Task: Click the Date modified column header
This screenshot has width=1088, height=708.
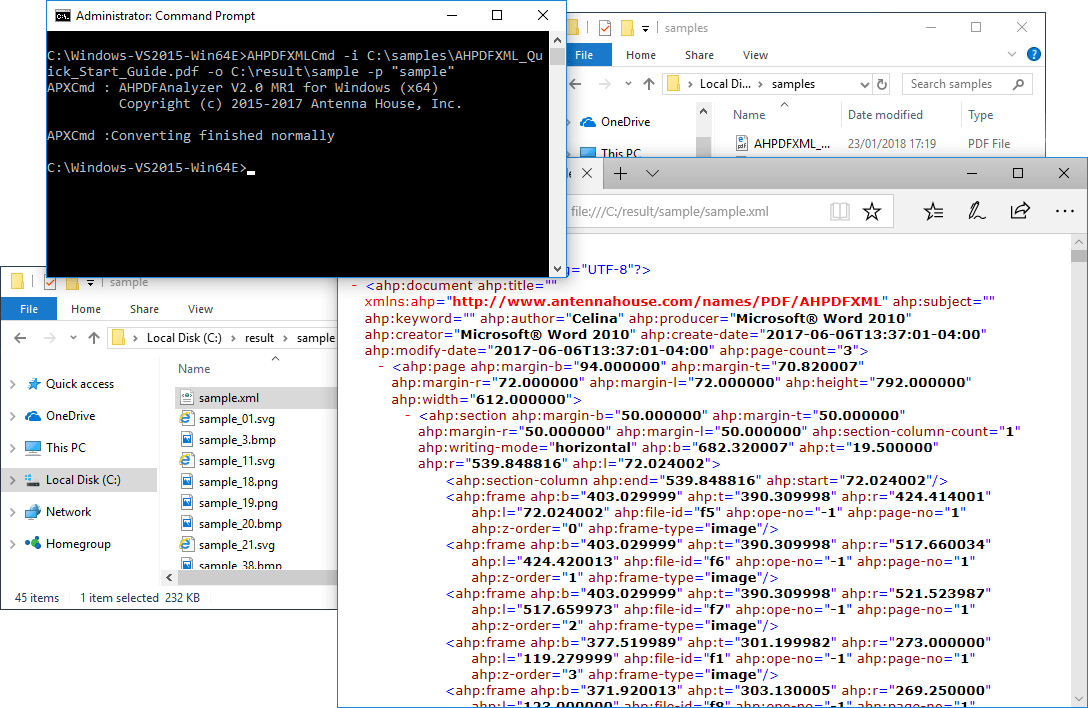Action: (885, 115)
